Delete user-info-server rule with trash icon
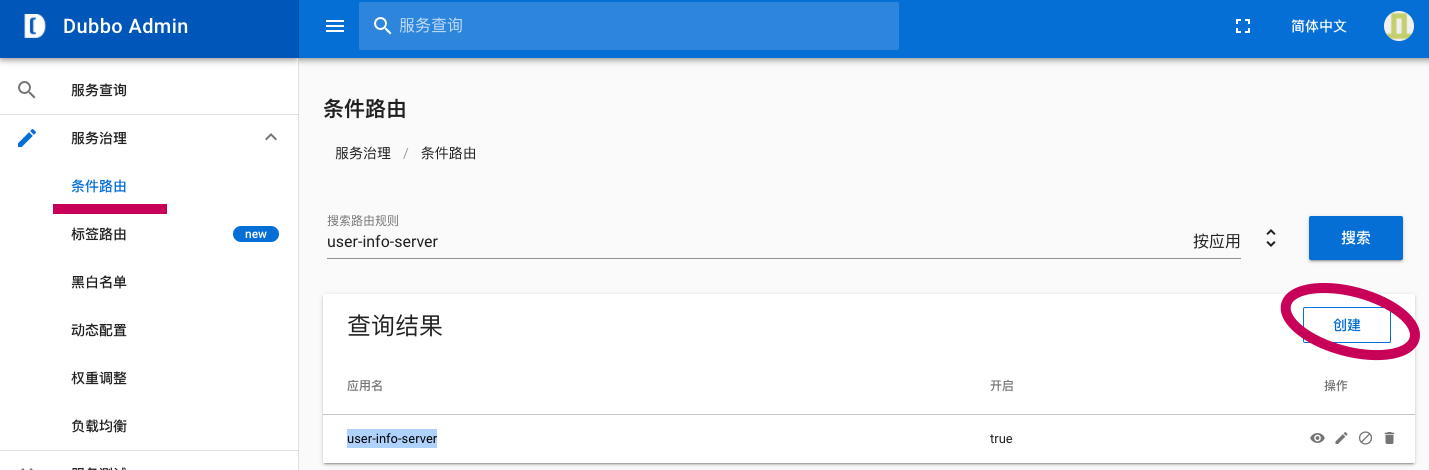 click(x=1389, y=438)
